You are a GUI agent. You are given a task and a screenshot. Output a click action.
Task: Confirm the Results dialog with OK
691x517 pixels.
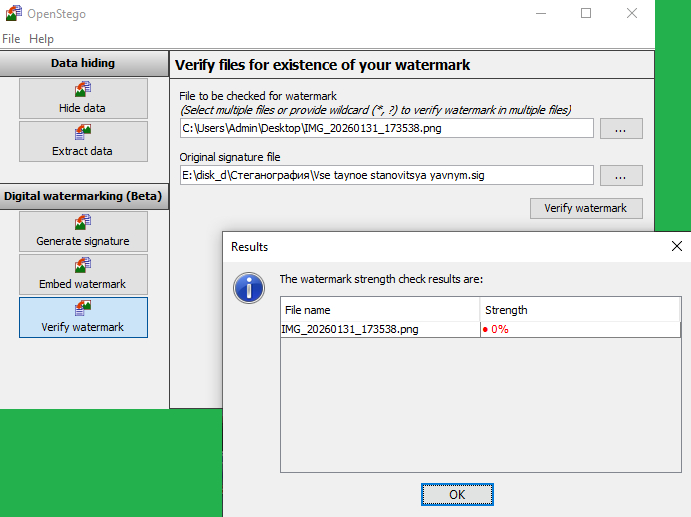click(457, 494)
